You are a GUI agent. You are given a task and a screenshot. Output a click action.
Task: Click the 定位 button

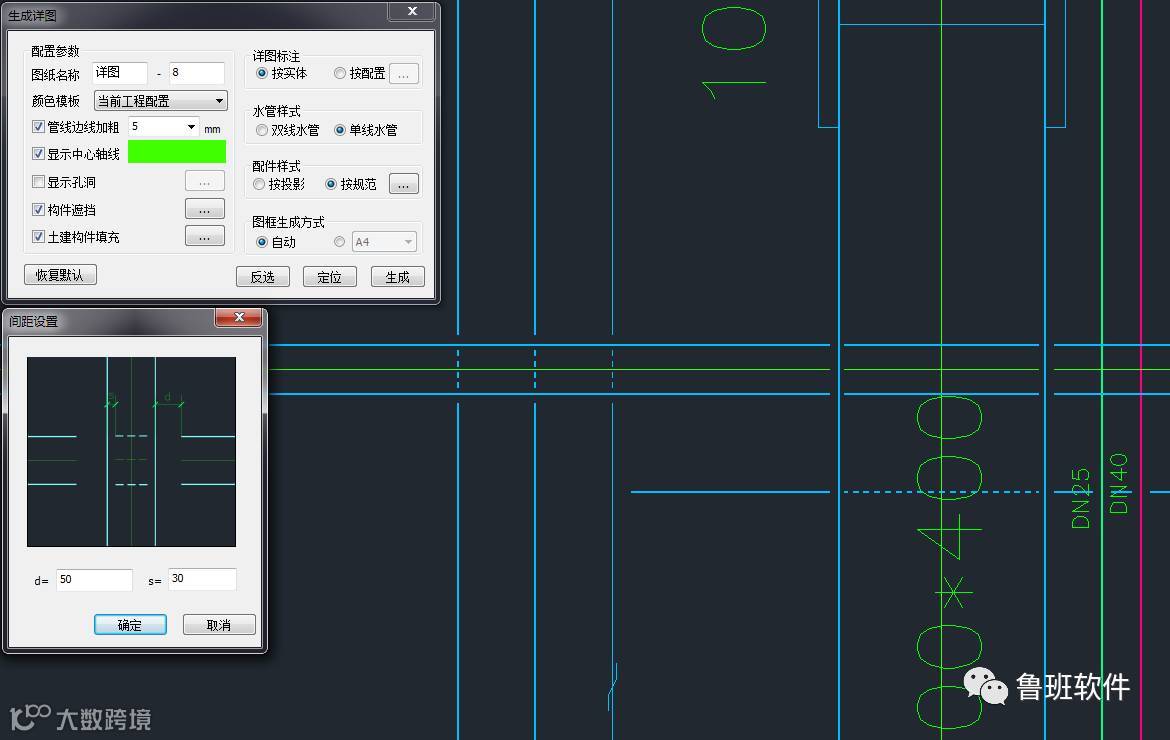click(x=330, y=277)
